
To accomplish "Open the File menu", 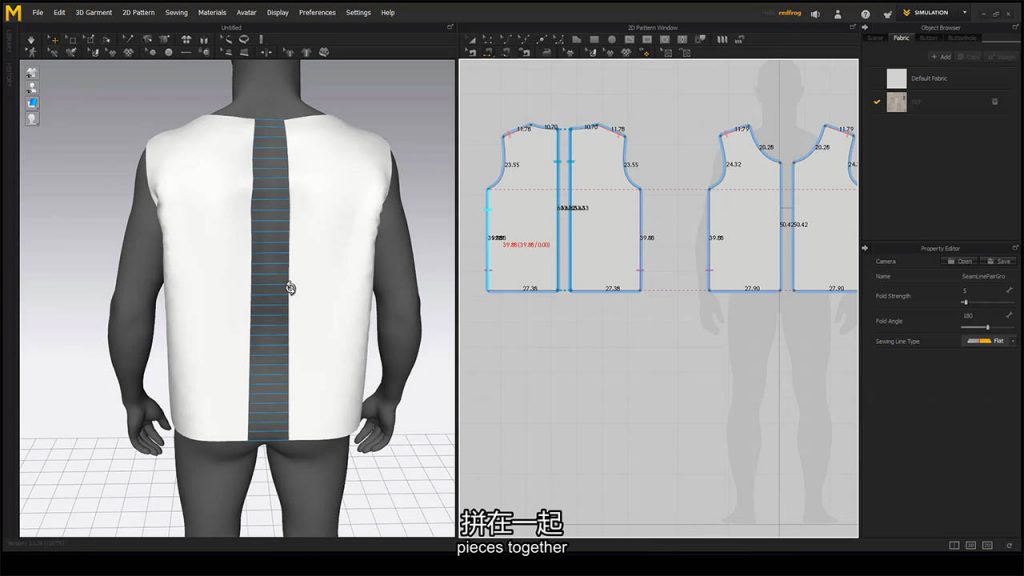I will (x=38, y=12).
